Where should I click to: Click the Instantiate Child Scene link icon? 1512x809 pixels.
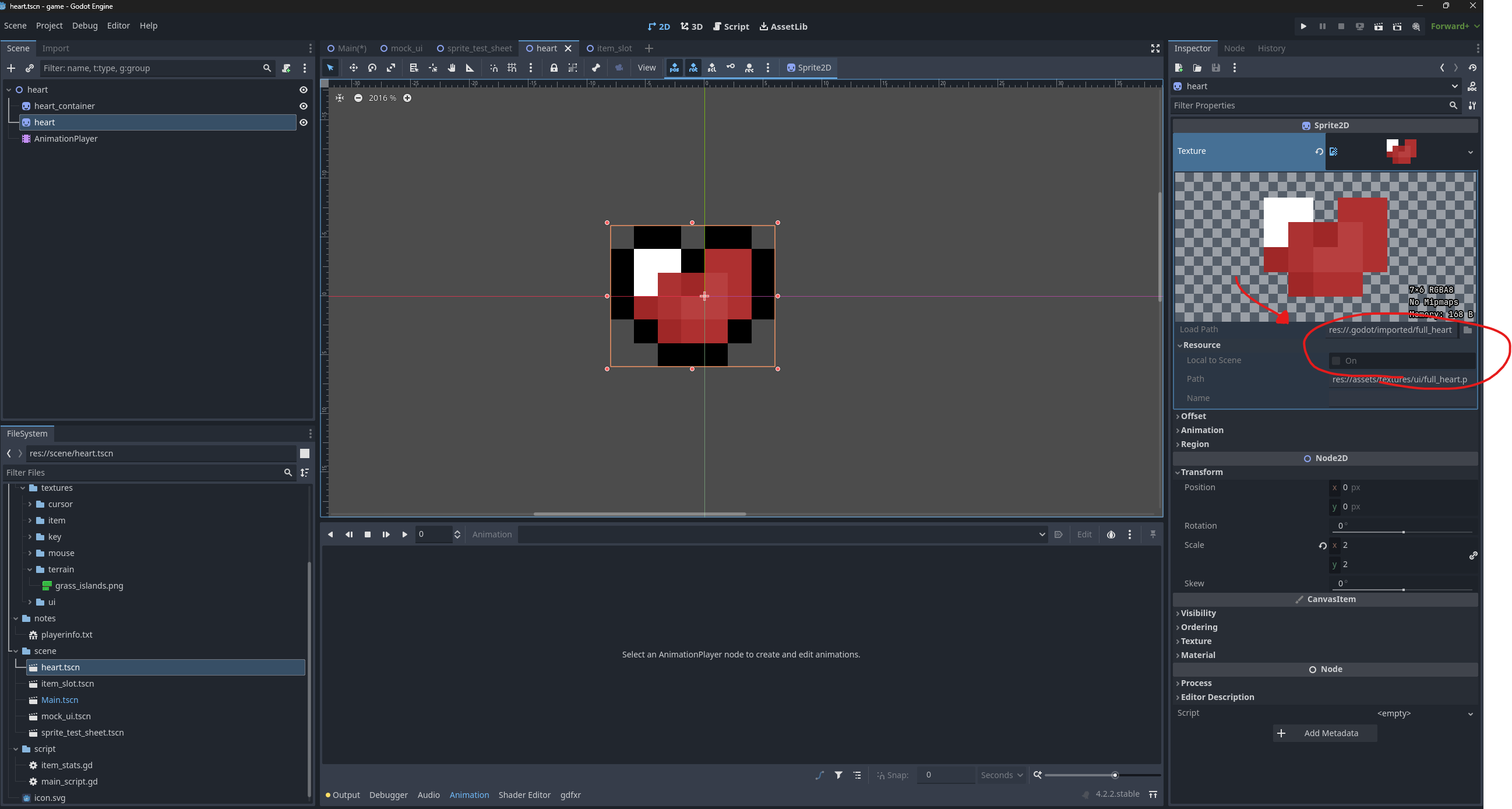click(29, 68)
